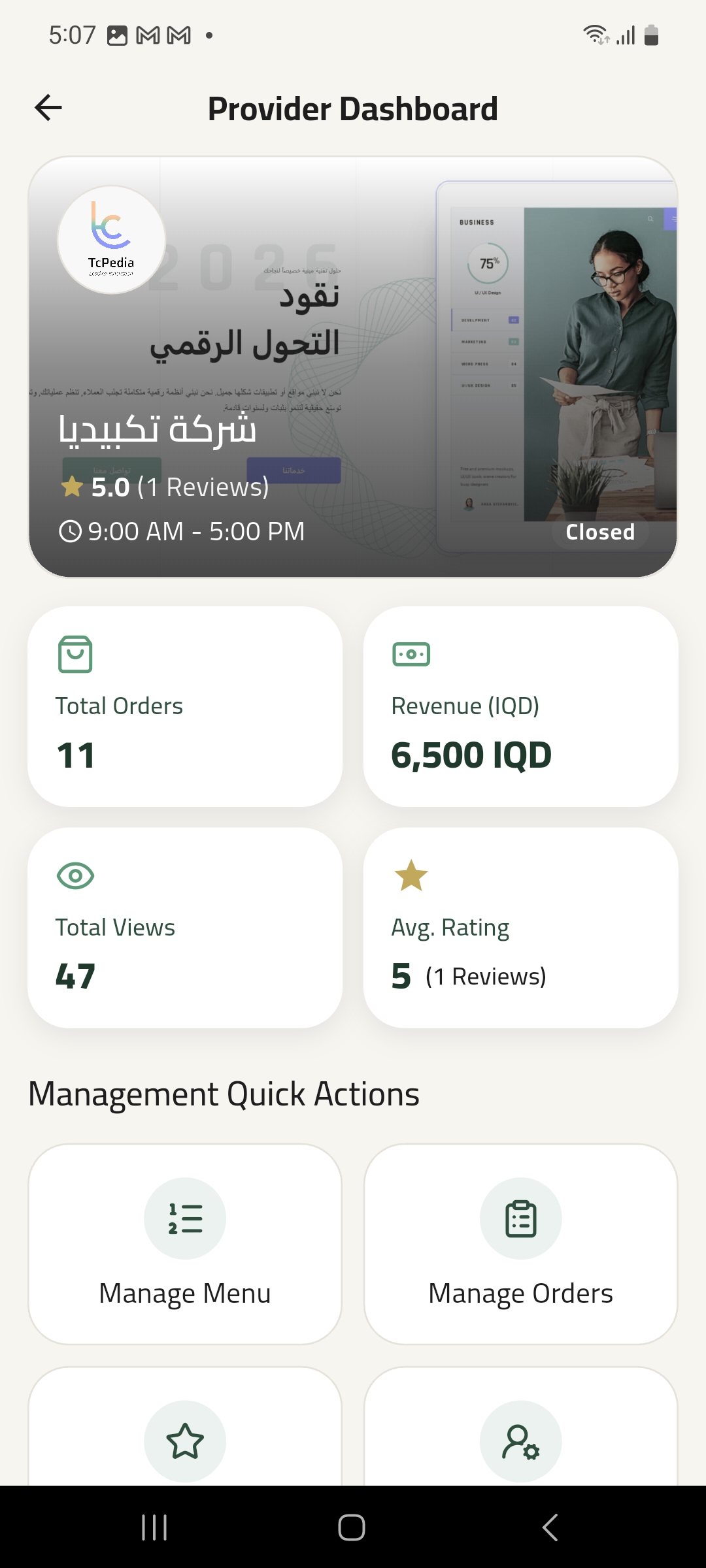Tap the clipboard icon for Manage Orders
The width and height of the screenshot is (706, 1568).
tap(521, 1218)
